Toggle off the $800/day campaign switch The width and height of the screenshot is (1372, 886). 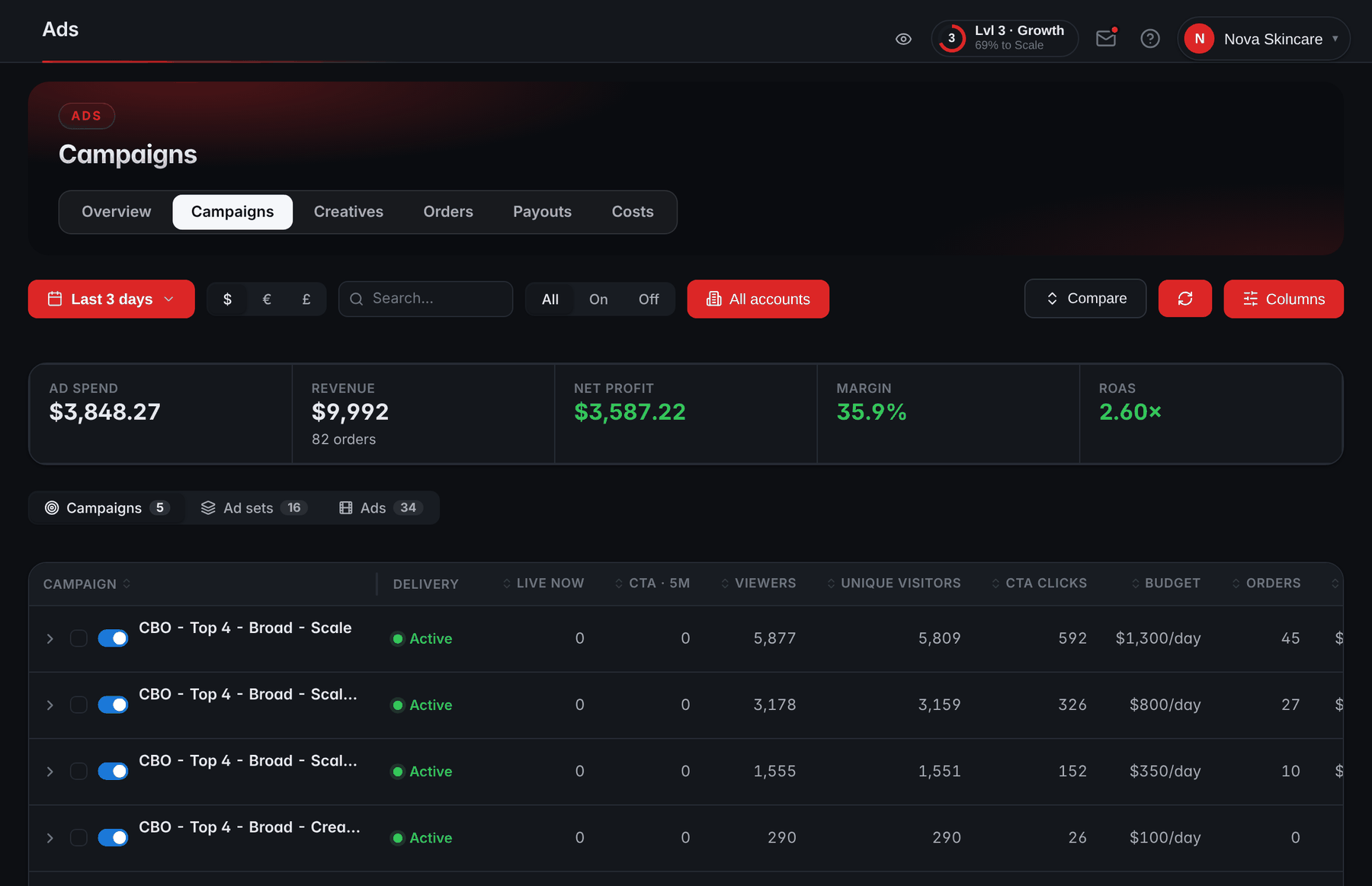pos(113,705)
